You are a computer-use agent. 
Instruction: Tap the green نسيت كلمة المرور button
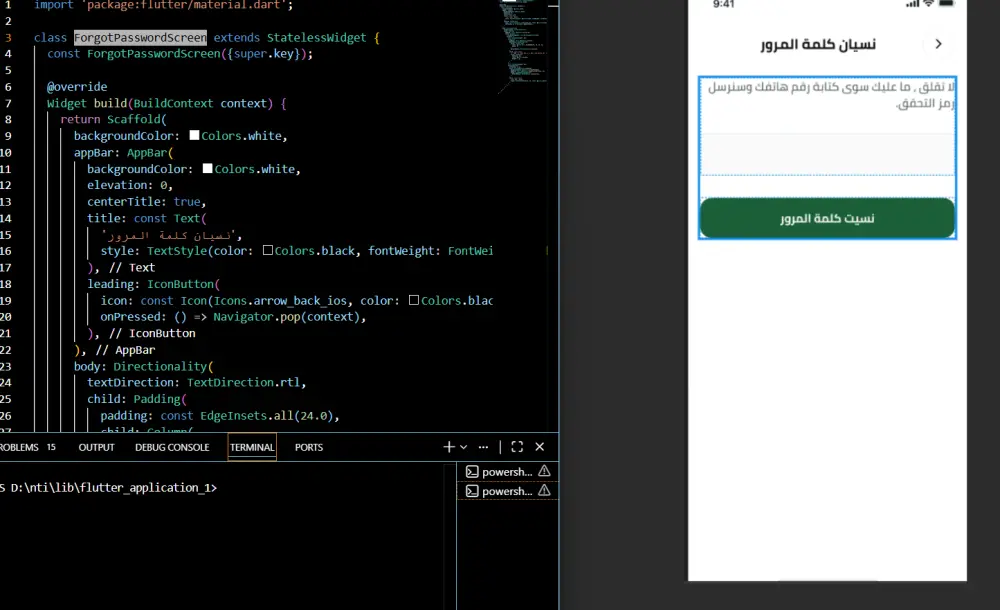point(827,218)
